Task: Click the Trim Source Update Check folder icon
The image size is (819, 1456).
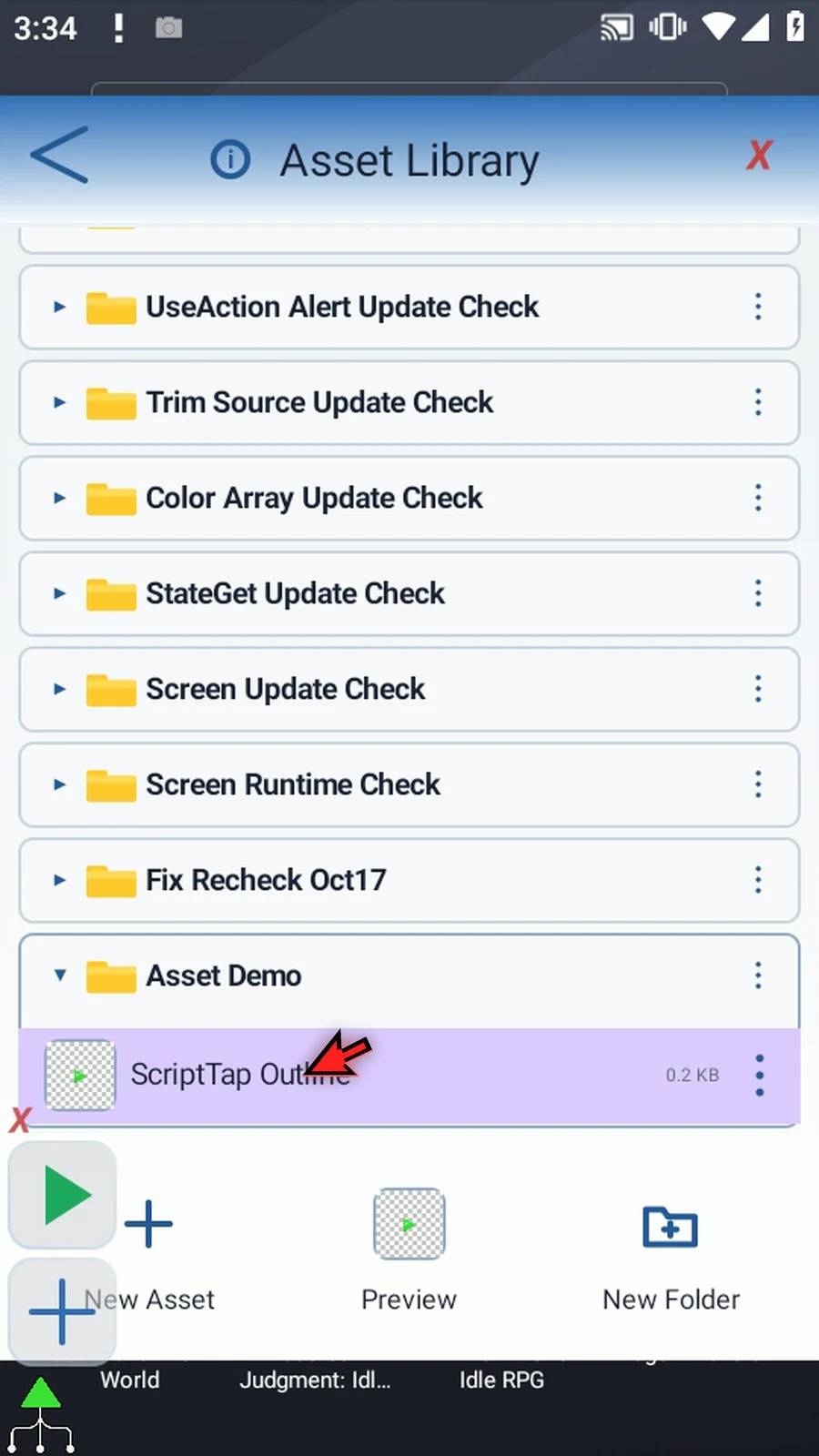Action: pos(111,403)
